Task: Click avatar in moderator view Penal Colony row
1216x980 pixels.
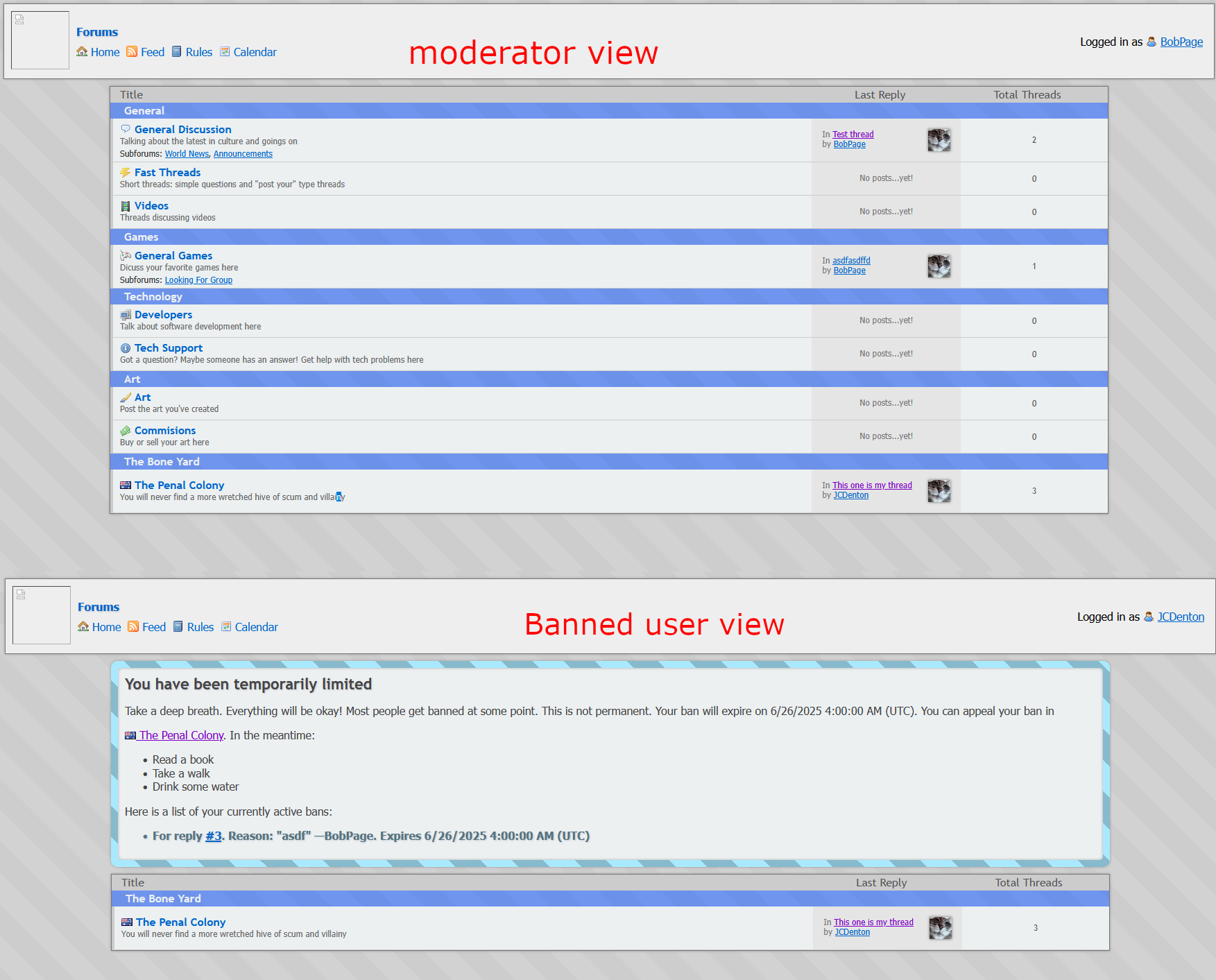Action: (x=939, y=491)
